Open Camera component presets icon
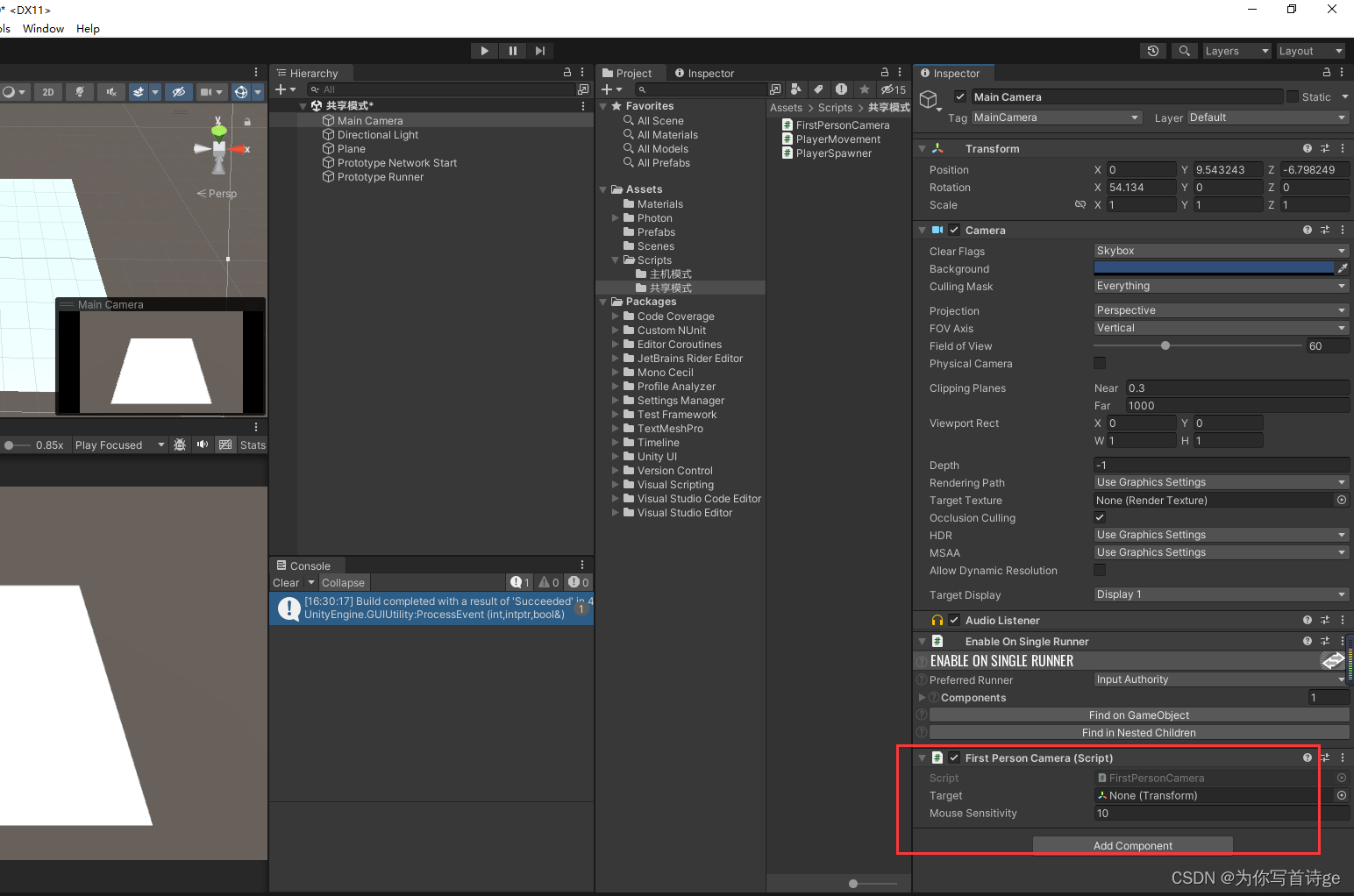 pos(1325,230)
